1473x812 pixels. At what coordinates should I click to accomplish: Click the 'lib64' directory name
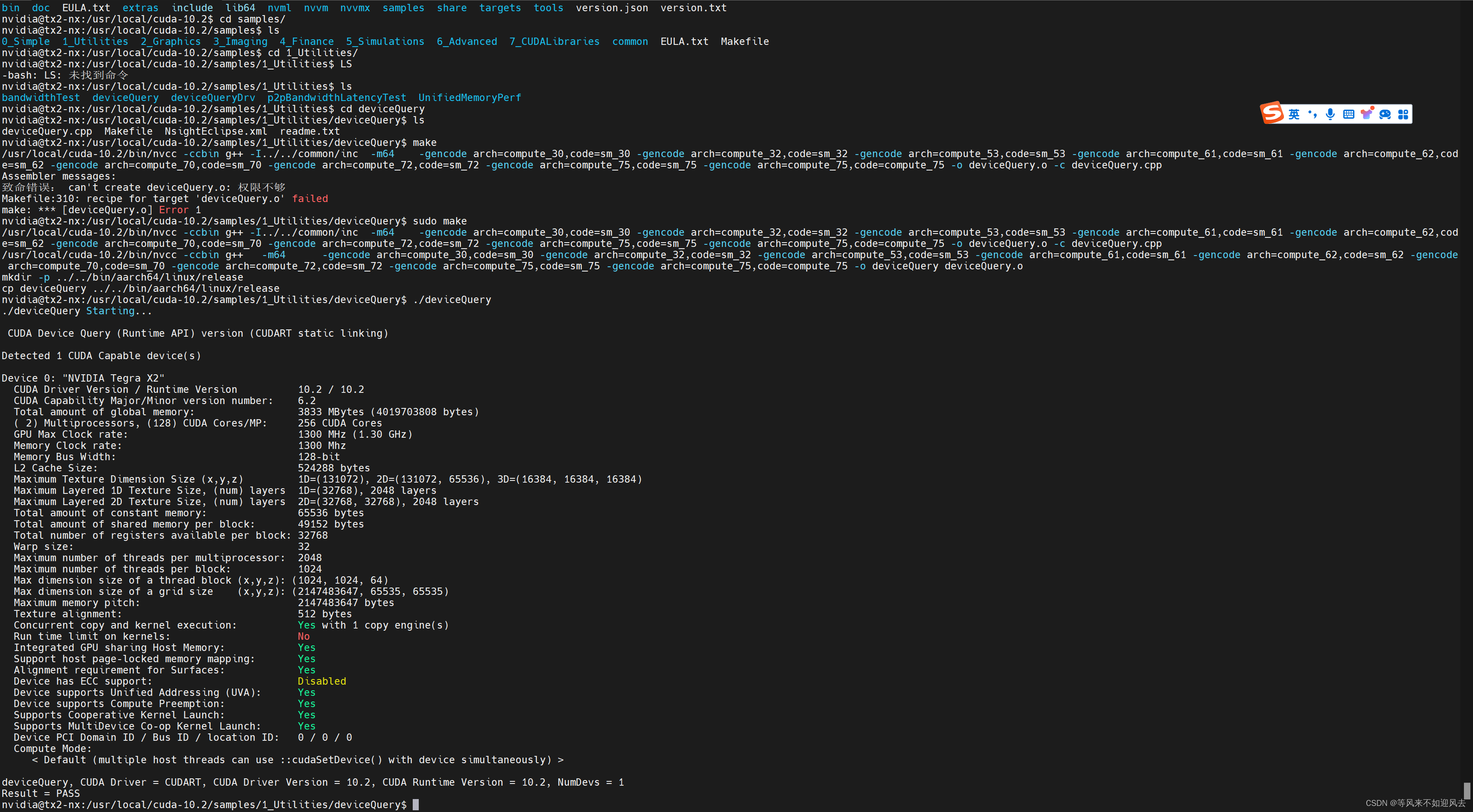pos(240,8)
